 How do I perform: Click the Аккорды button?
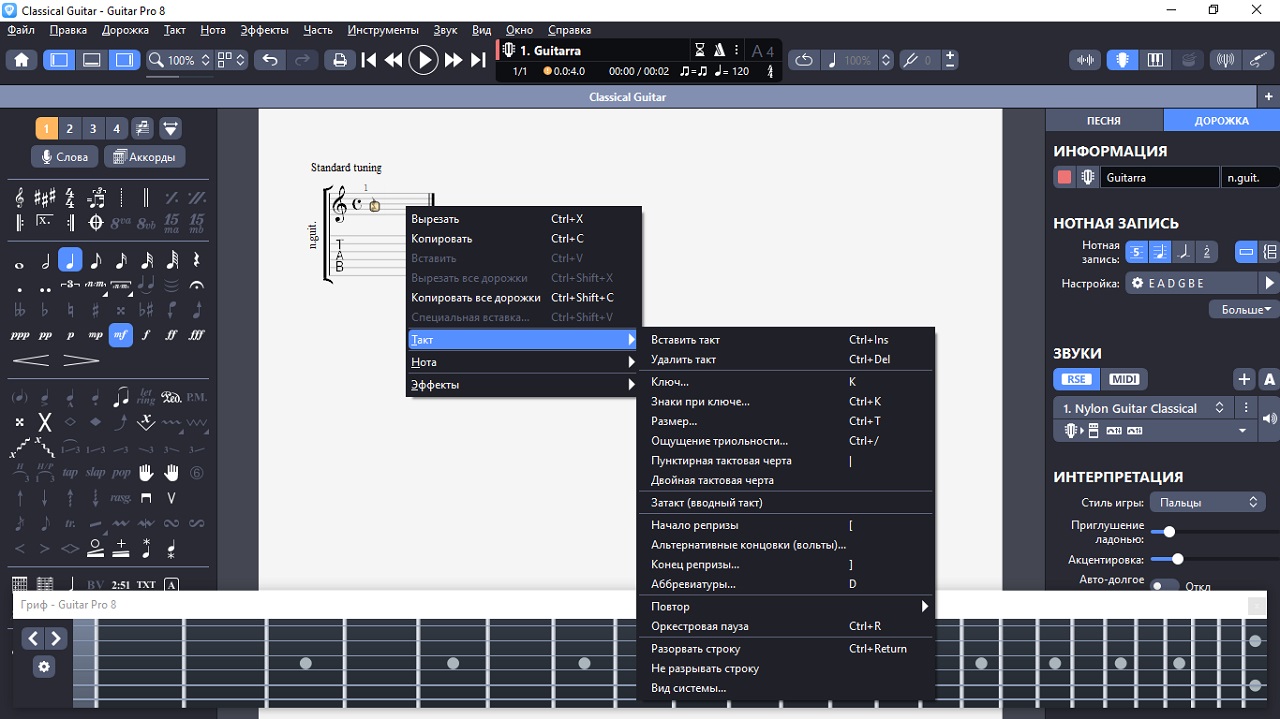pyautogui.click(x=145, y=157)
